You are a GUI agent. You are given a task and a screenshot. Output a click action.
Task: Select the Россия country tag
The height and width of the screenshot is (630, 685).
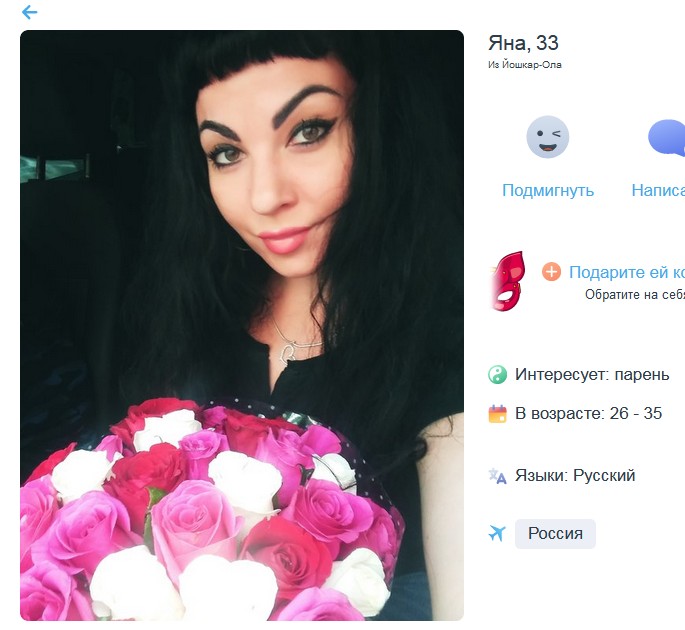555,533
